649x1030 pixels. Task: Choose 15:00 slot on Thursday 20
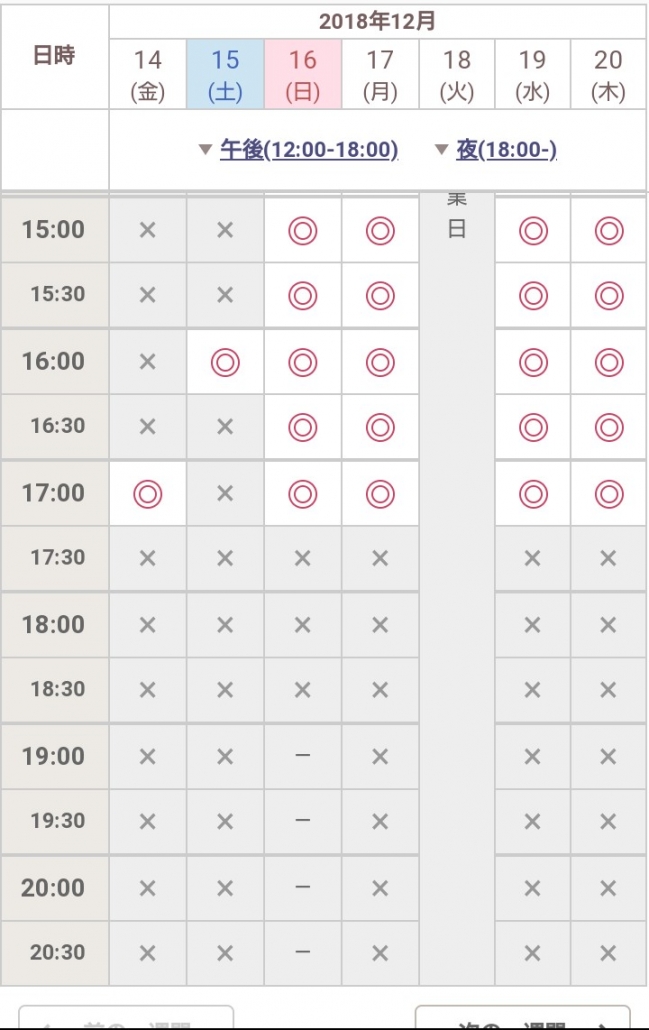click(609, 231)
